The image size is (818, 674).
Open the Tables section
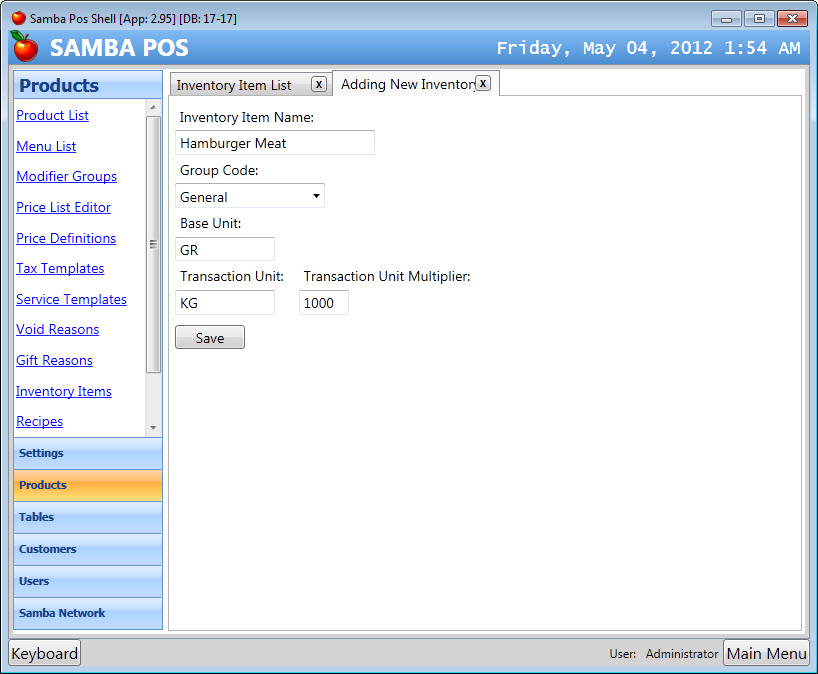click(88, 517)
